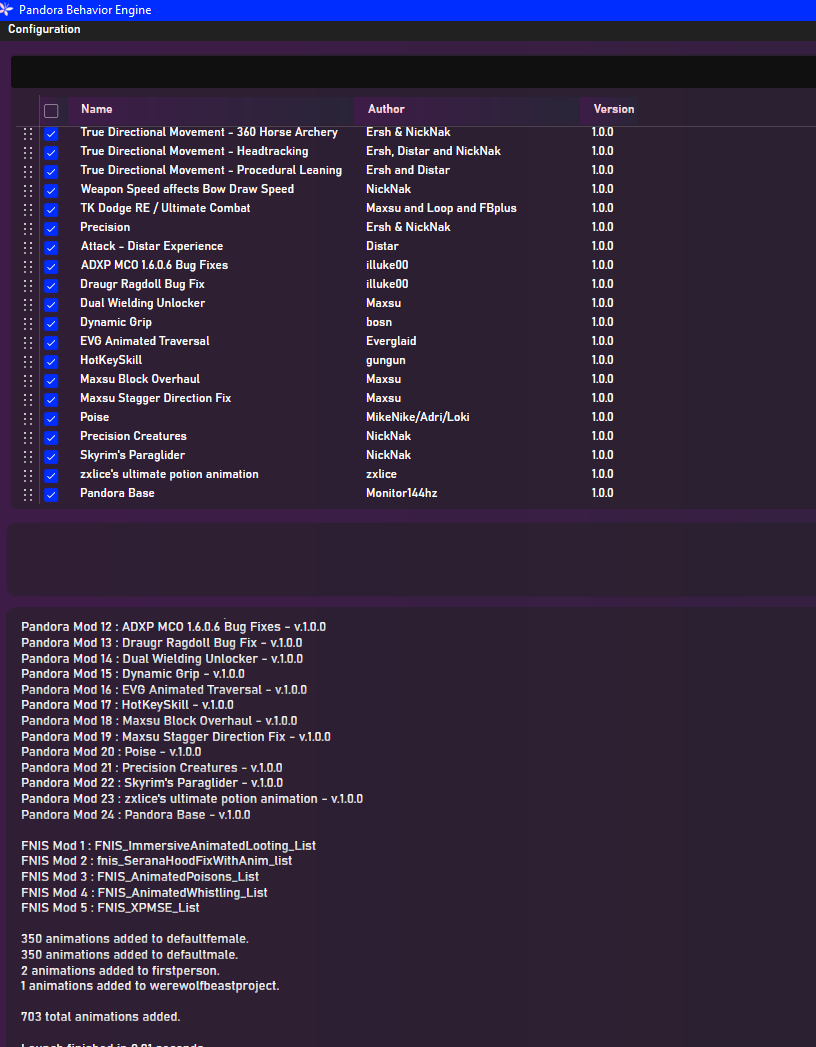Disable the Dual Wielding Unlocker mod
This screenshot has width=816, height=1047.
(51, 304)
